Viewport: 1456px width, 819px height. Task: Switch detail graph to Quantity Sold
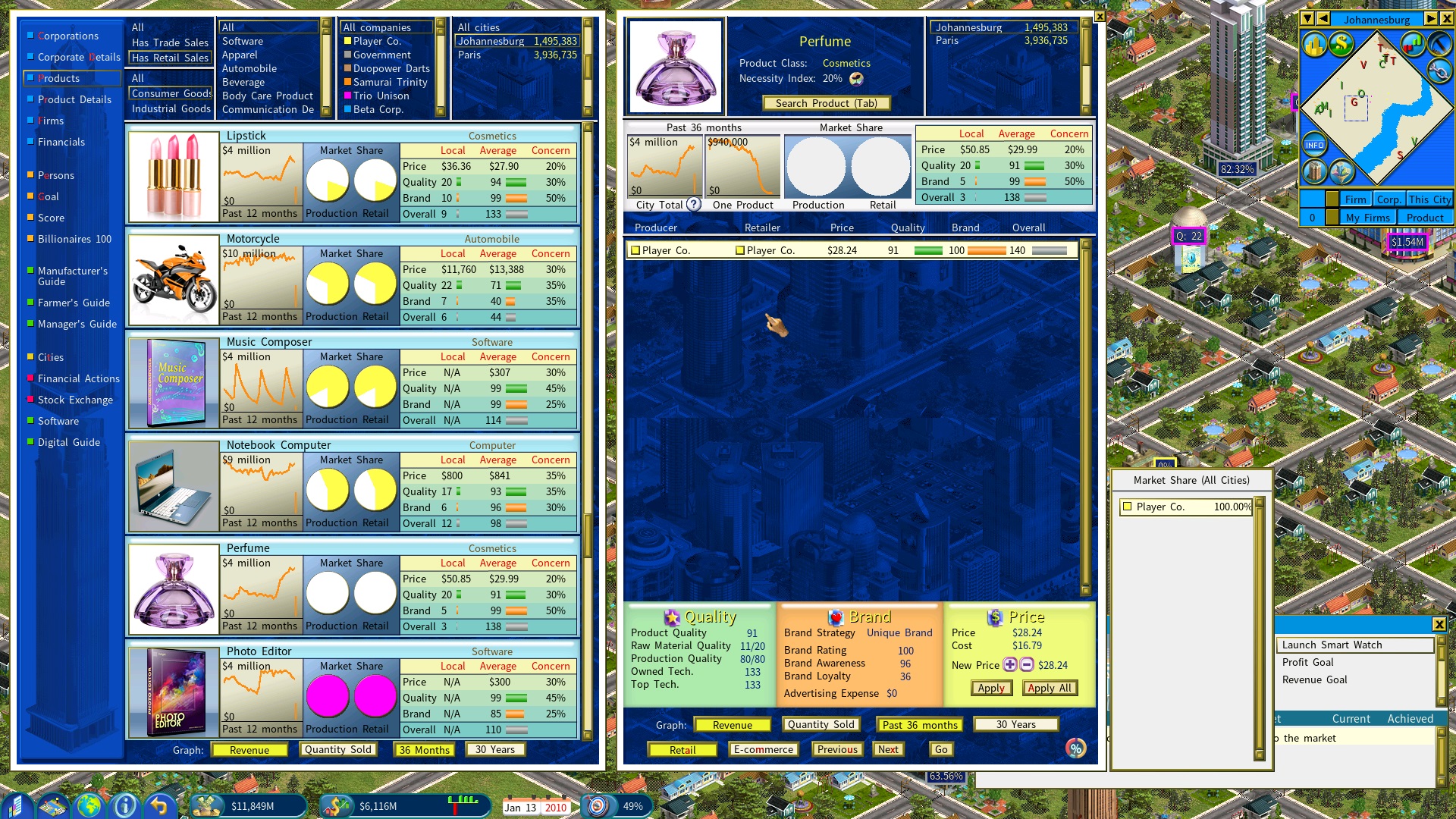821,724
